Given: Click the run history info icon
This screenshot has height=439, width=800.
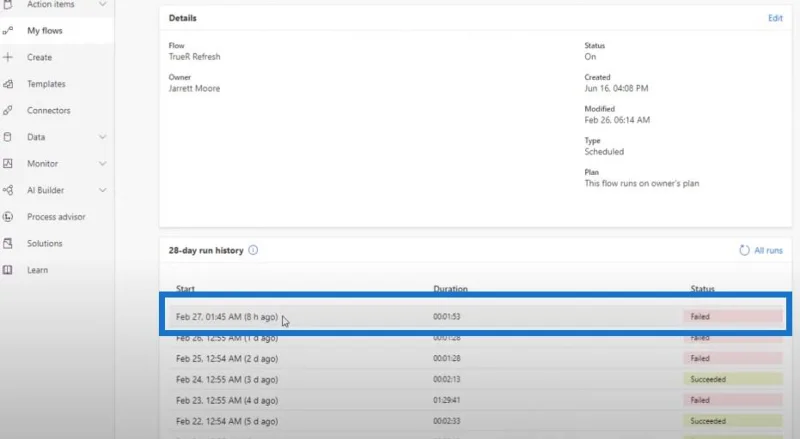Looking at the screenshot, I should [253, 250].
